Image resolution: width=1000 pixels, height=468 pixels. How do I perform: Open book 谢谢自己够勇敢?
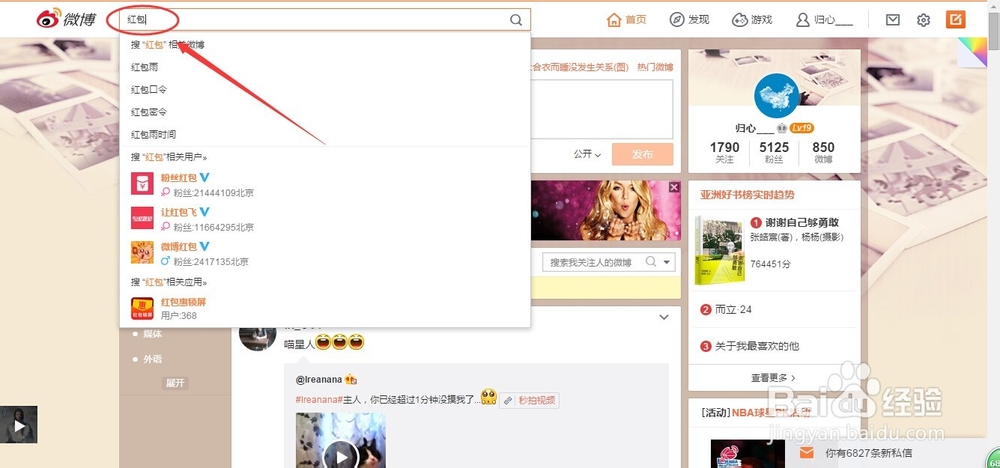pyautogui.click(x=802, y=223)
